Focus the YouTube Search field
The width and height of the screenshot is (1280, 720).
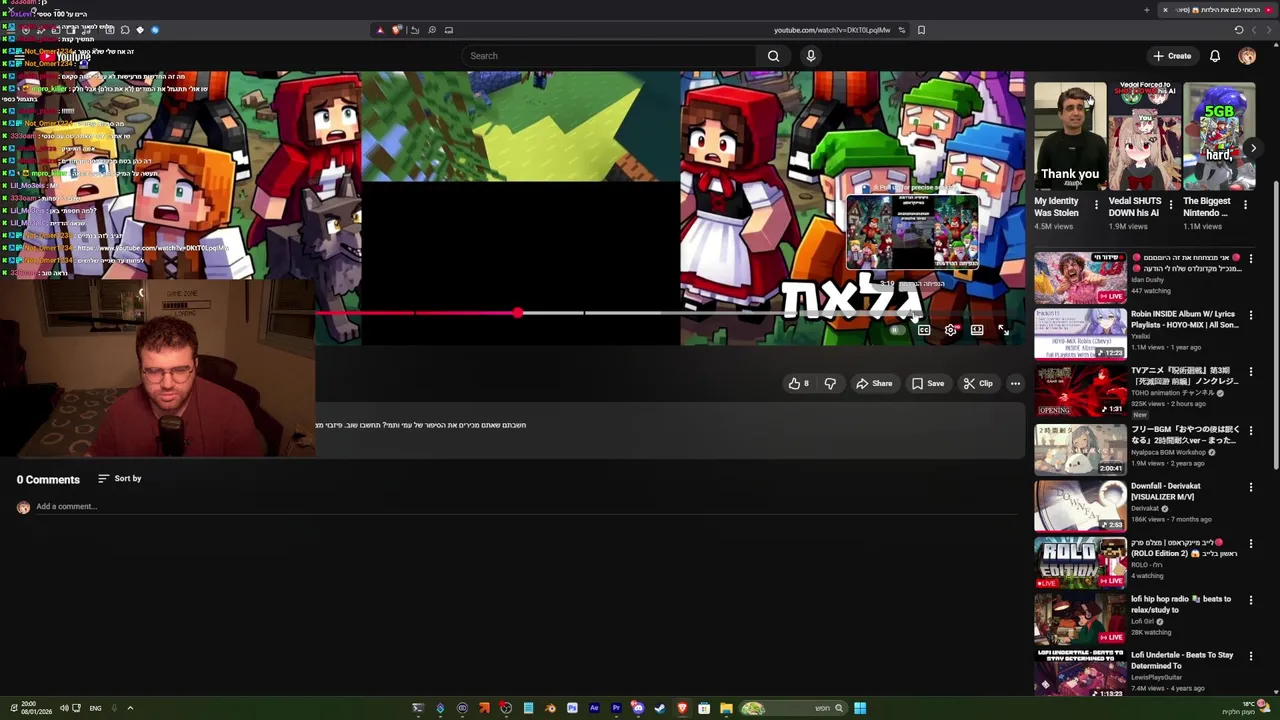pyautogui.click(x=610, y=56)
